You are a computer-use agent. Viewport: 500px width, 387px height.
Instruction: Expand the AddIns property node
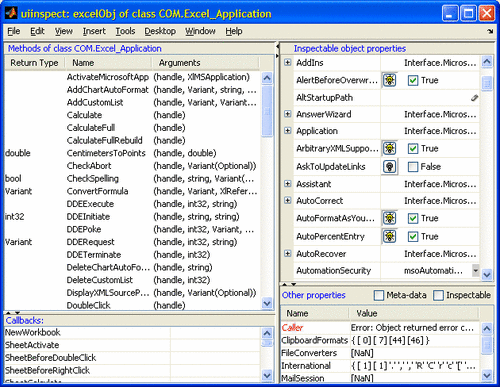pyautogui.click(x=288, y=62)
